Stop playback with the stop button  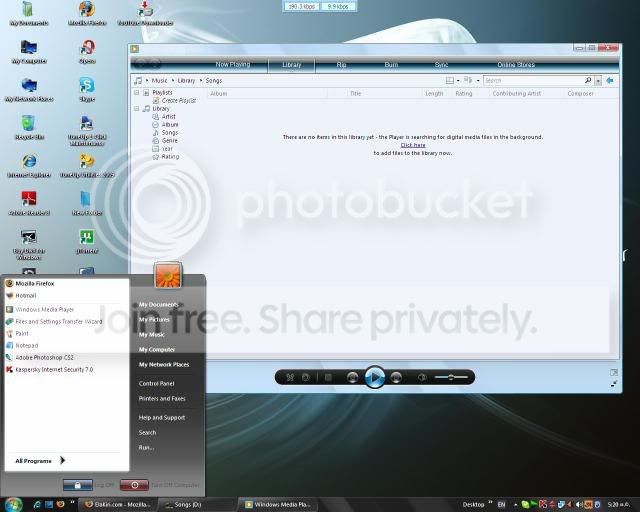(328, 377)
